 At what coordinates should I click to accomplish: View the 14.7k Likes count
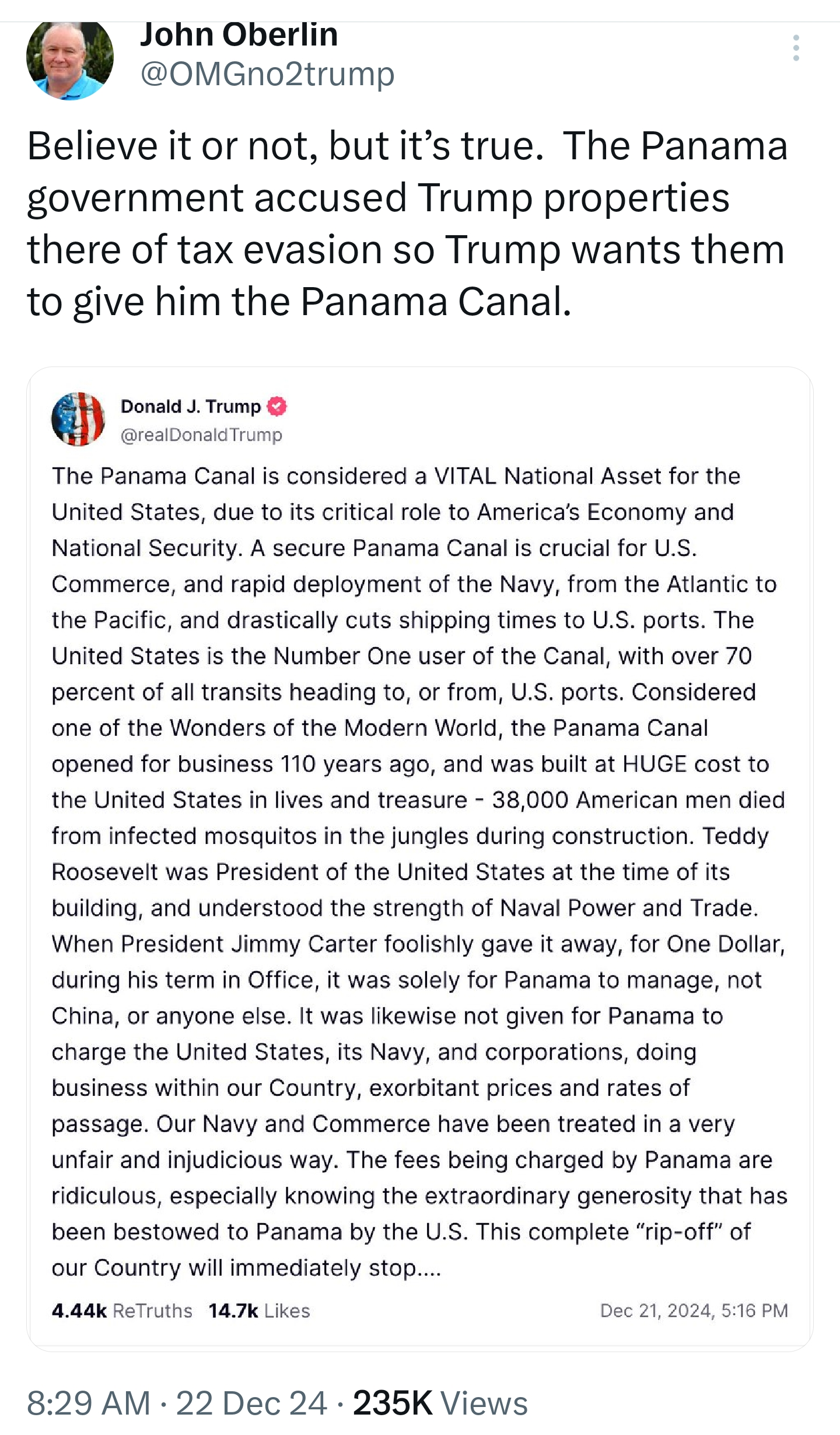pos(259,1310)
